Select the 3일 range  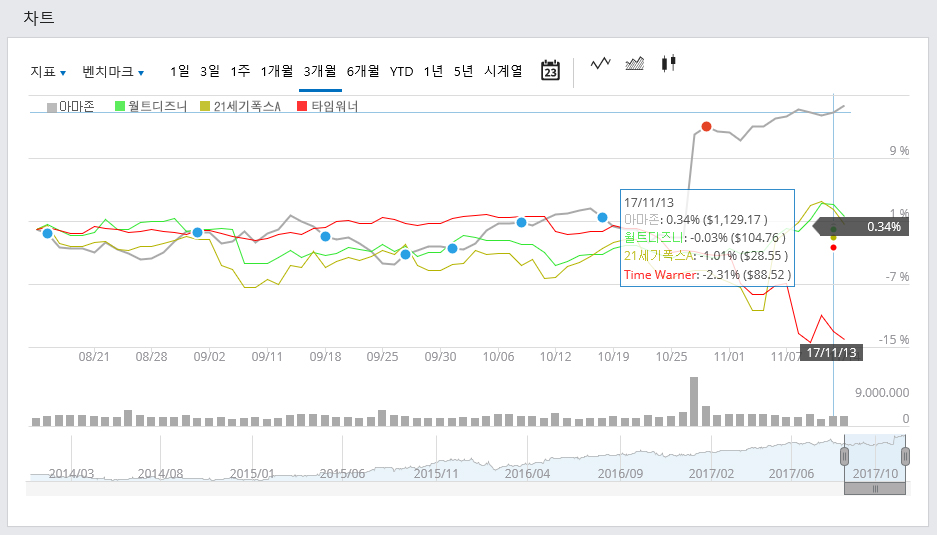(x=210, y=71)
